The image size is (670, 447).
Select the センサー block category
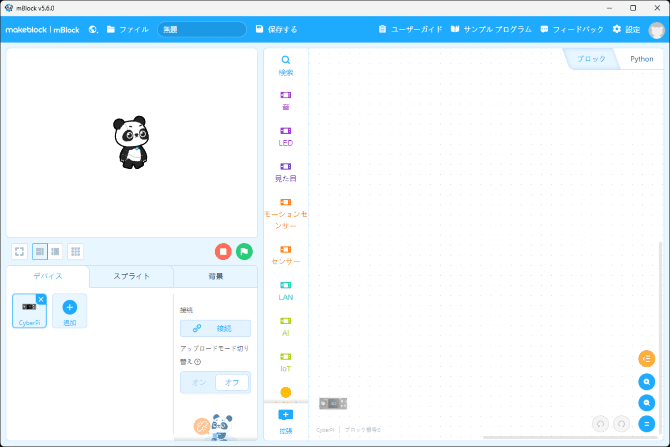285,255
